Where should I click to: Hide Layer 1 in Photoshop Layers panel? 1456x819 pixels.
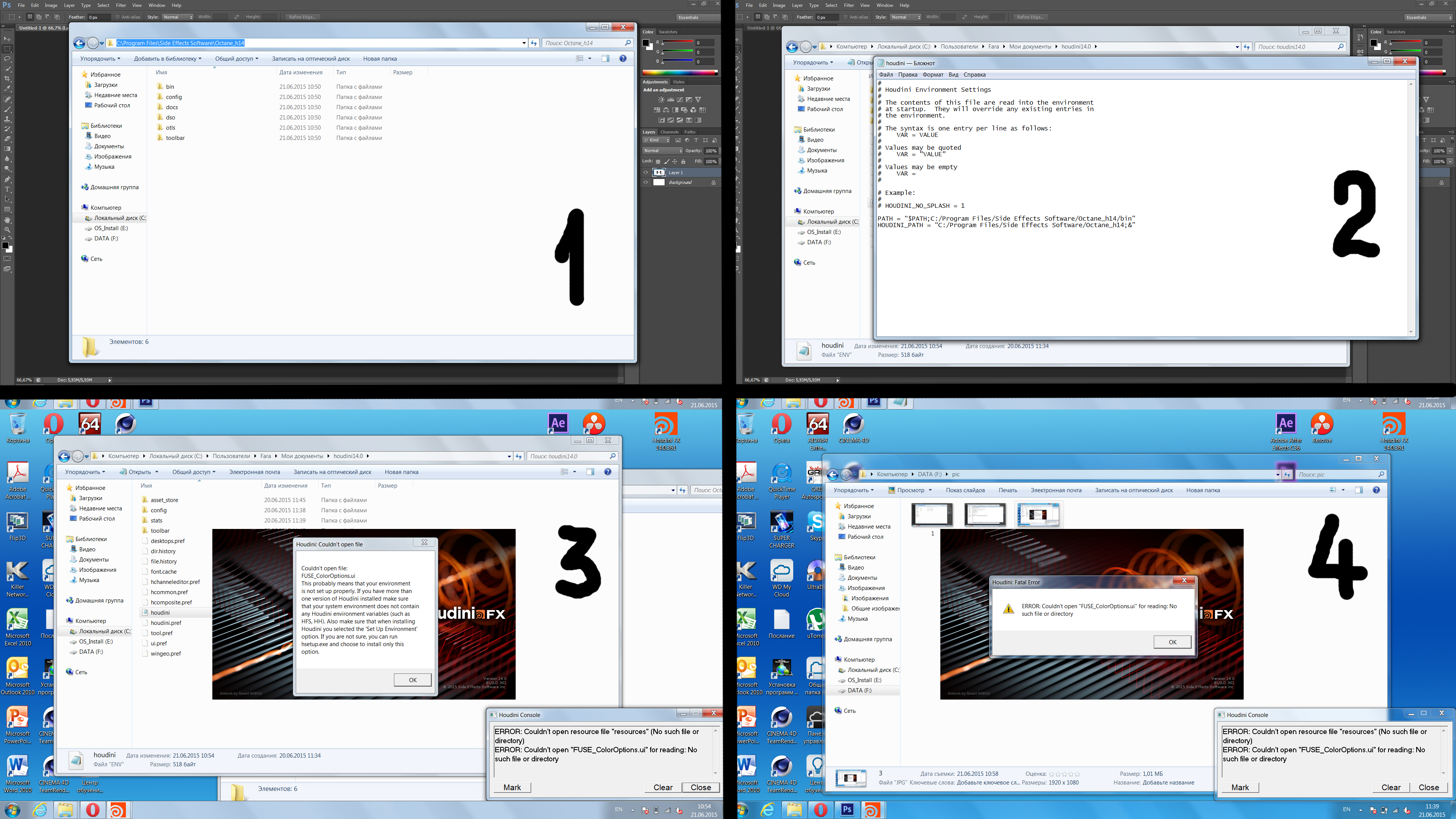646,173
